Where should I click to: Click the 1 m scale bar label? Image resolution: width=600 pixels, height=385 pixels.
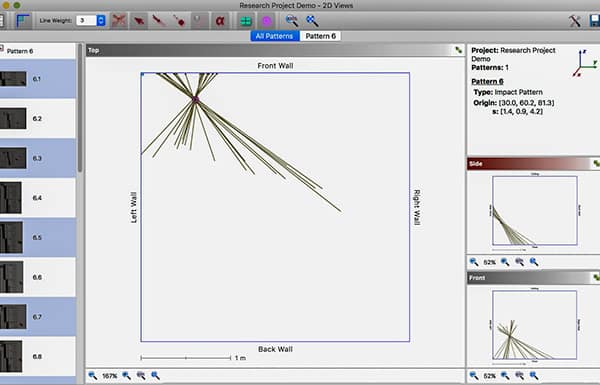pos(240,358)
